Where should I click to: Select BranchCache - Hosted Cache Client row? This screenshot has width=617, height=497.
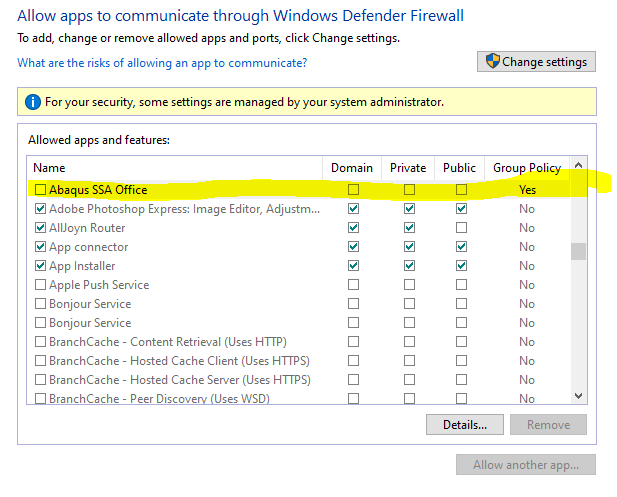click(x=179, y=361)
